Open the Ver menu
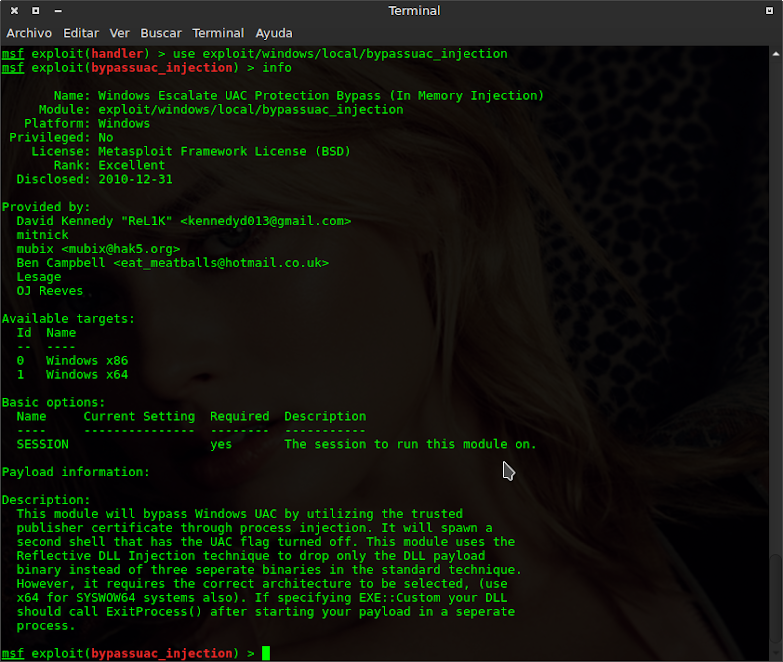 pos(119,33)
